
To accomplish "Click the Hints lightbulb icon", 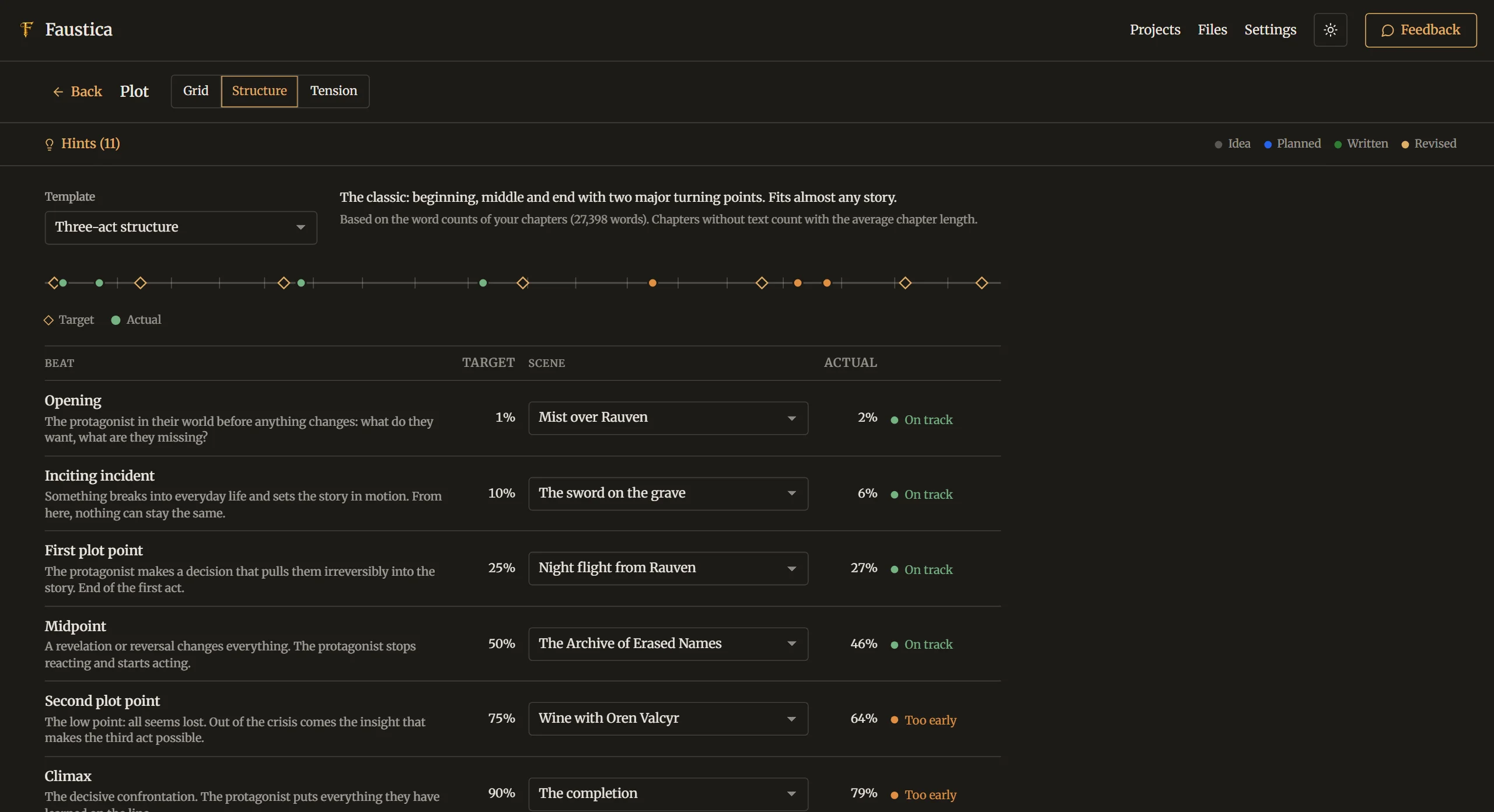I will (x=50, y=144).
